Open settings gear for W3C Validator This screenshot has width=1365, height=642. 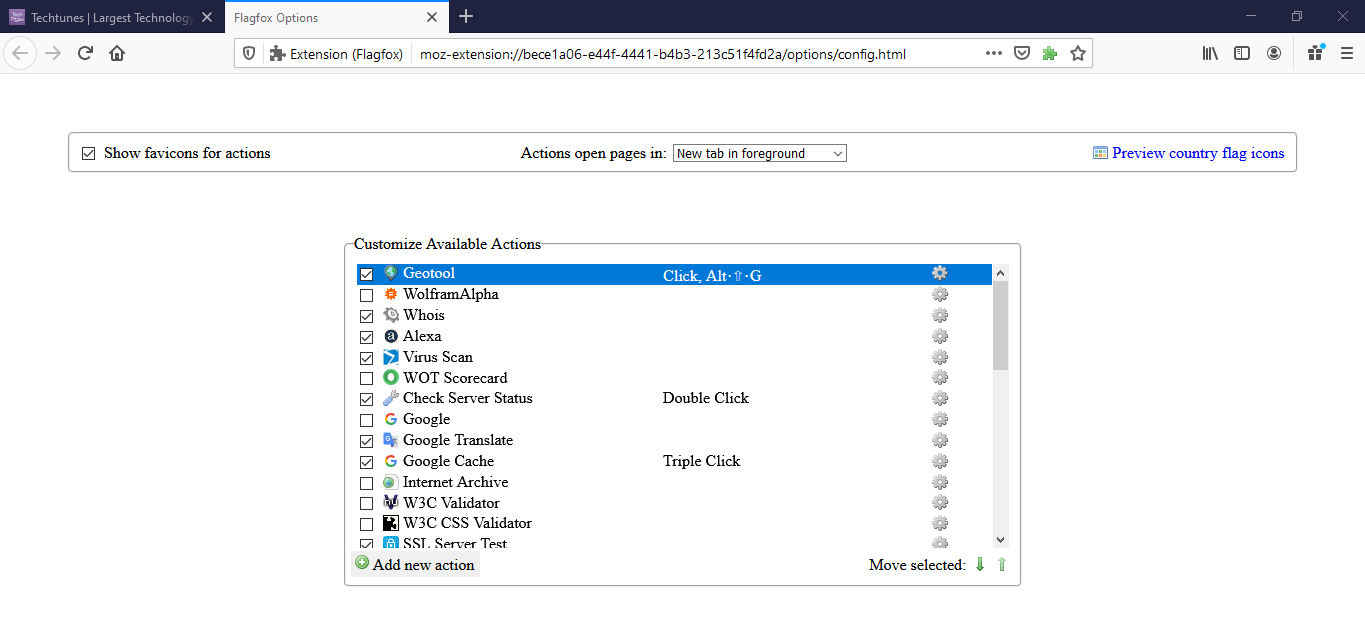click(939, 502)
